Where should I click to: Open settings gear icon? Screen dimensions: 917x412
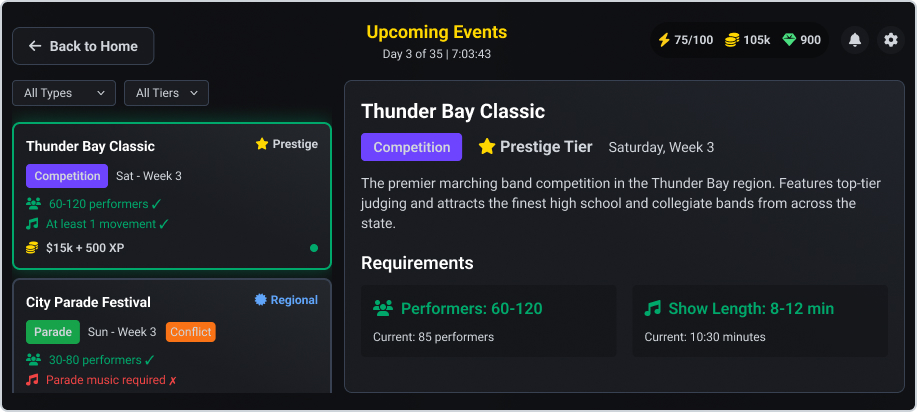coord(890,40)
